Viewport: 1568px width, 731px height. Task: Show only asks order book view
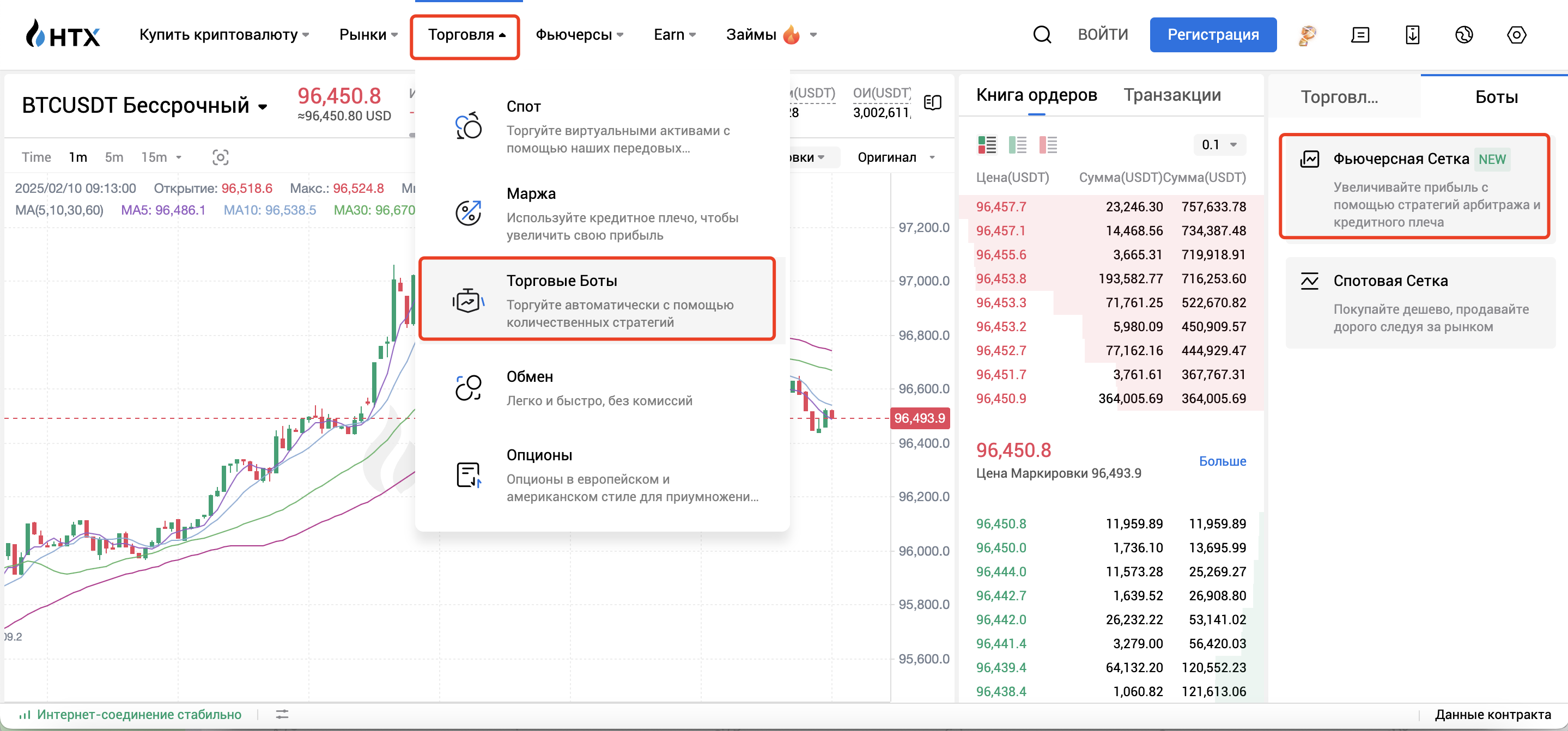[x=1048, y=145]
